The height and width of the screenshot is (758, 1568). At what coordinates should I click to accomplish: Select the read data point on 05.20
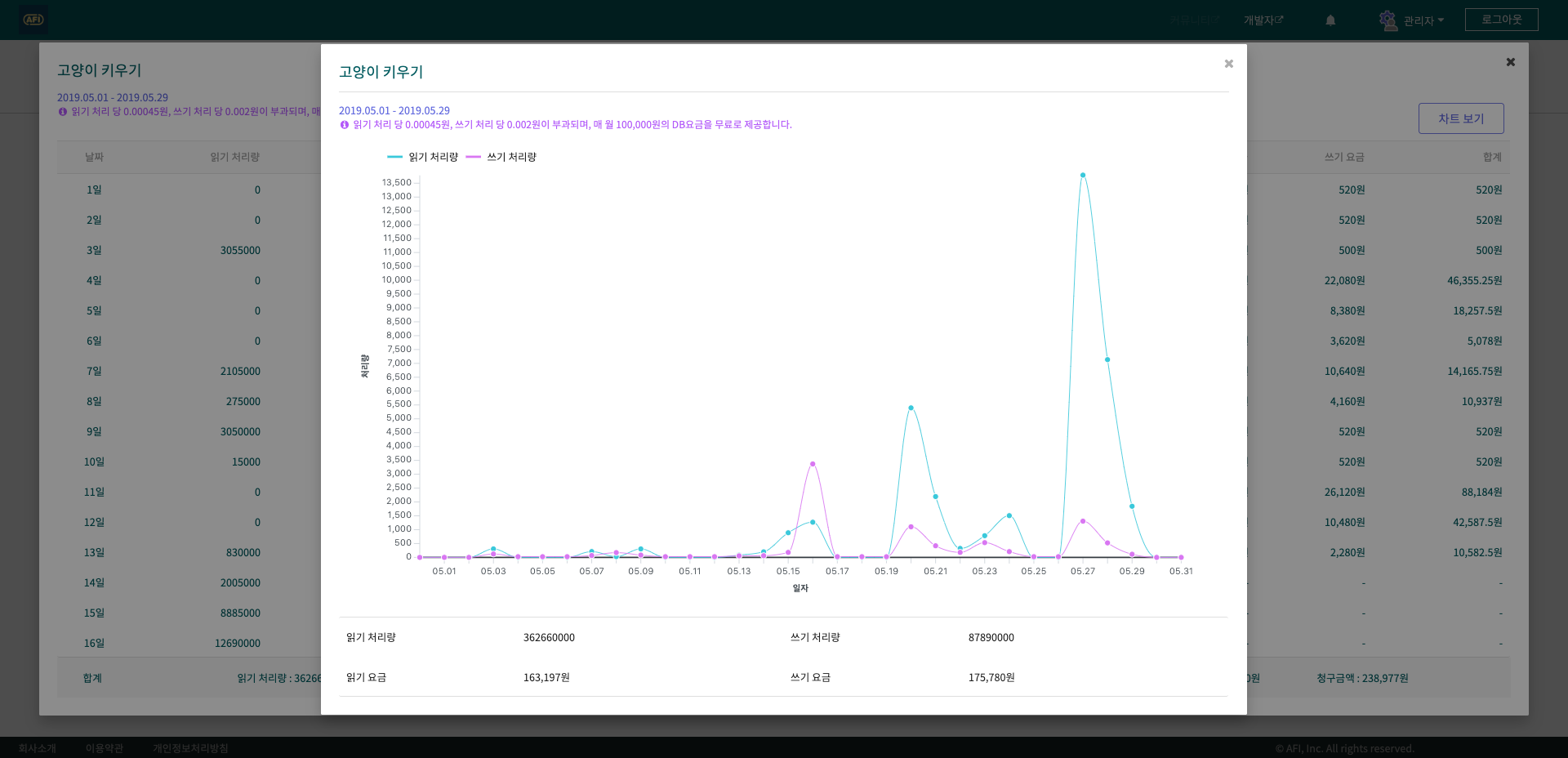click(x=911, y=408)
